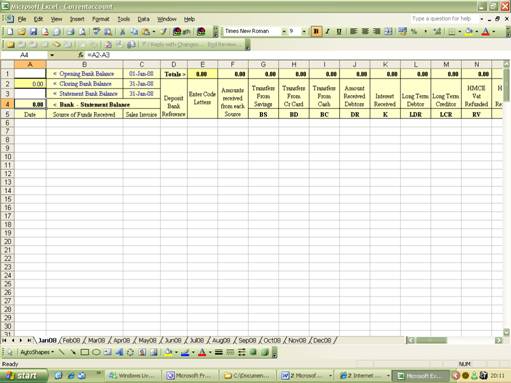Open the Insert menu
The image size is (511, 383).
(77, 19)
